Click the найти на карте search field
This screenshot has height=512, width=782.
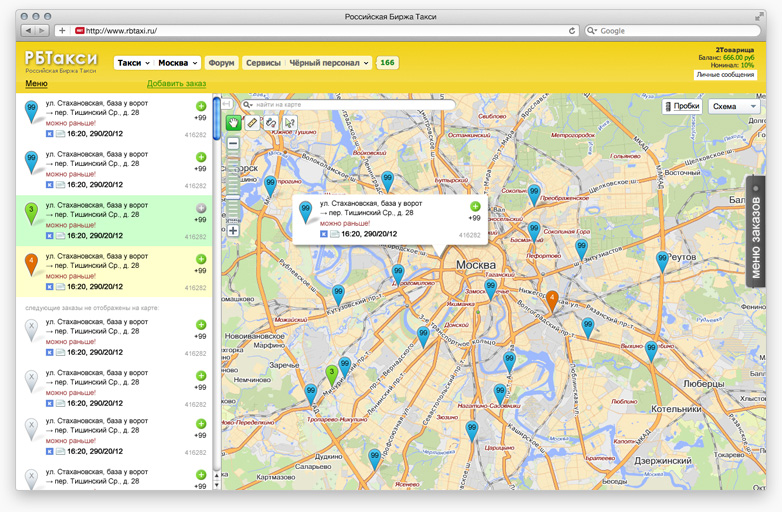pyautogui.click(x=349, y=105)
